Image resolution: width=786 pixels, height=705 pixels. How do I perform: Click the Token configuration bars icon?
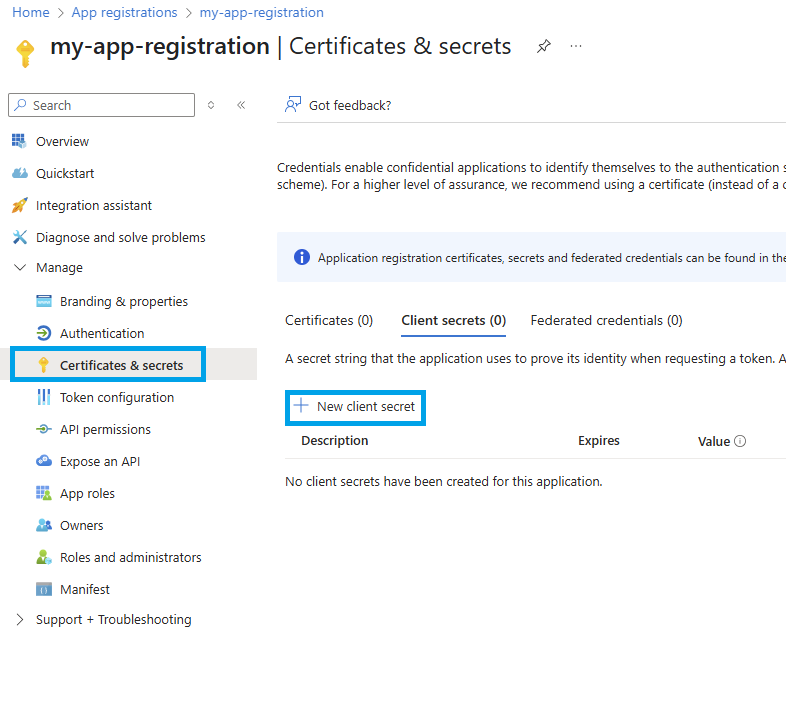[x=44, y=397]
